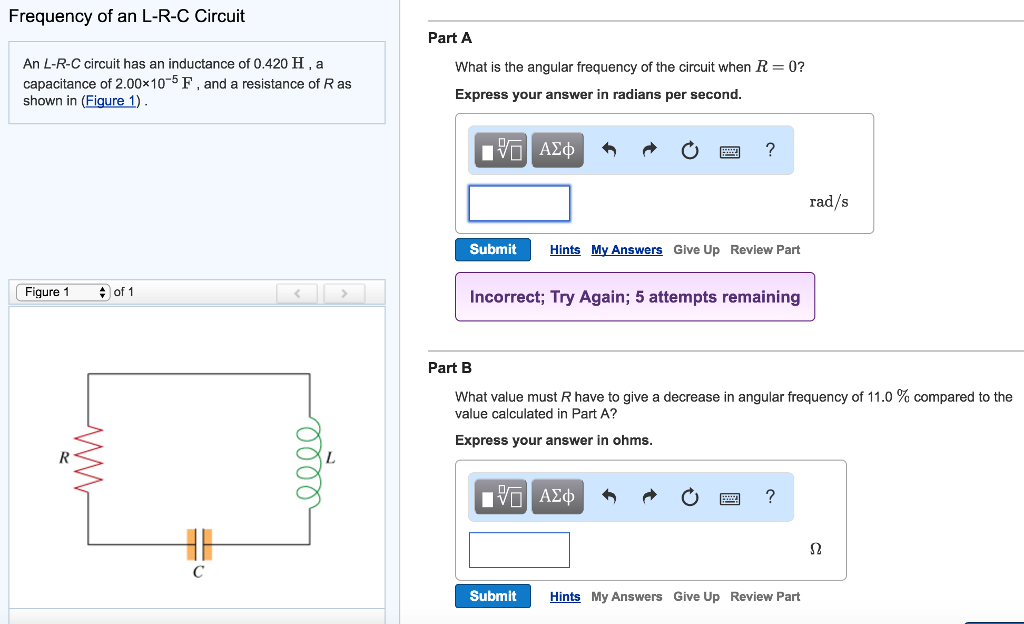Reset Part A answer with refresh icon
Image resolution: width=1024 pixels, height=624 pixels.
[689, 151]
